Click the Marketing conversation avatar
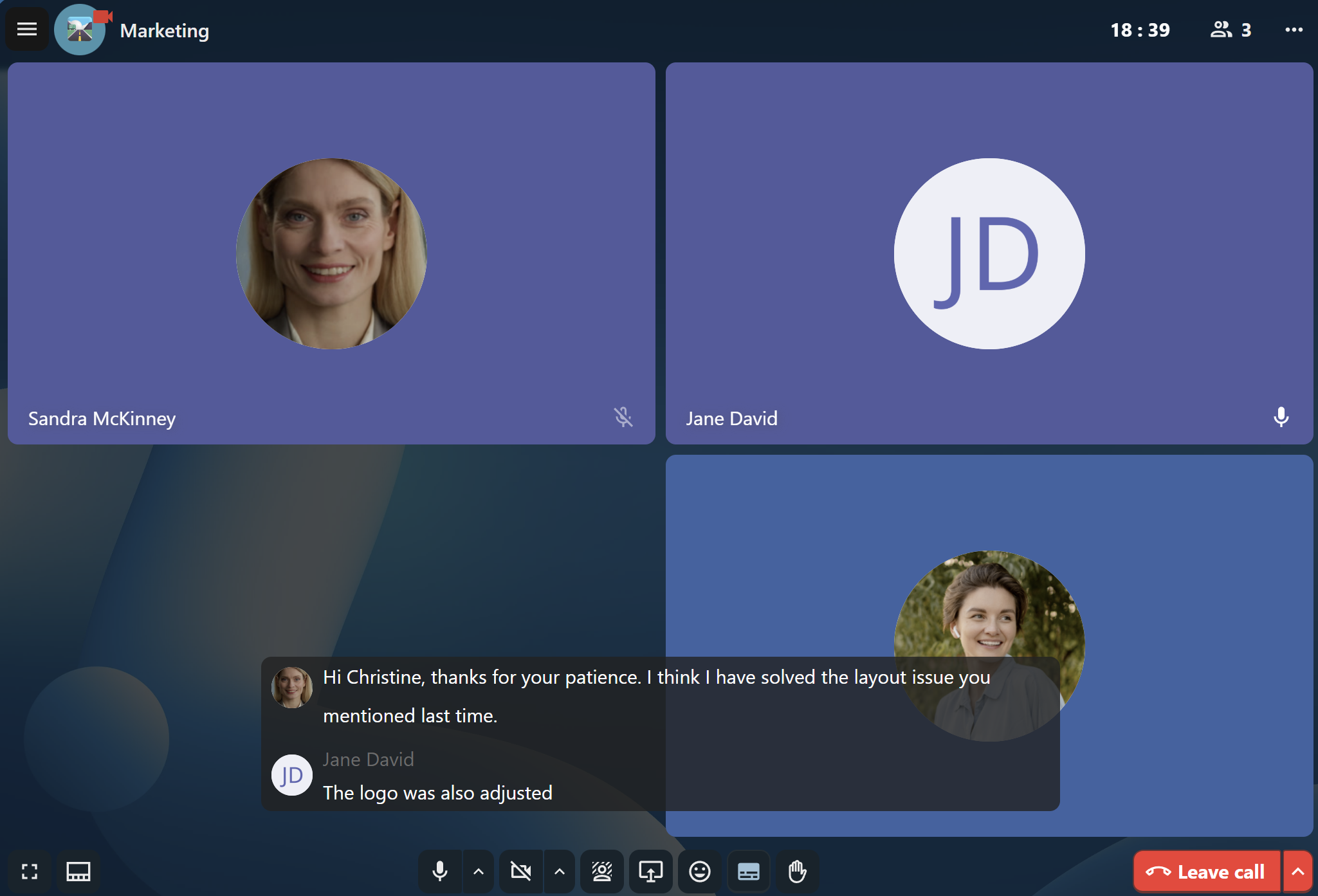The width and height of the screenshot is (1318, 896). pyautogui.click(x=80, y=30)
